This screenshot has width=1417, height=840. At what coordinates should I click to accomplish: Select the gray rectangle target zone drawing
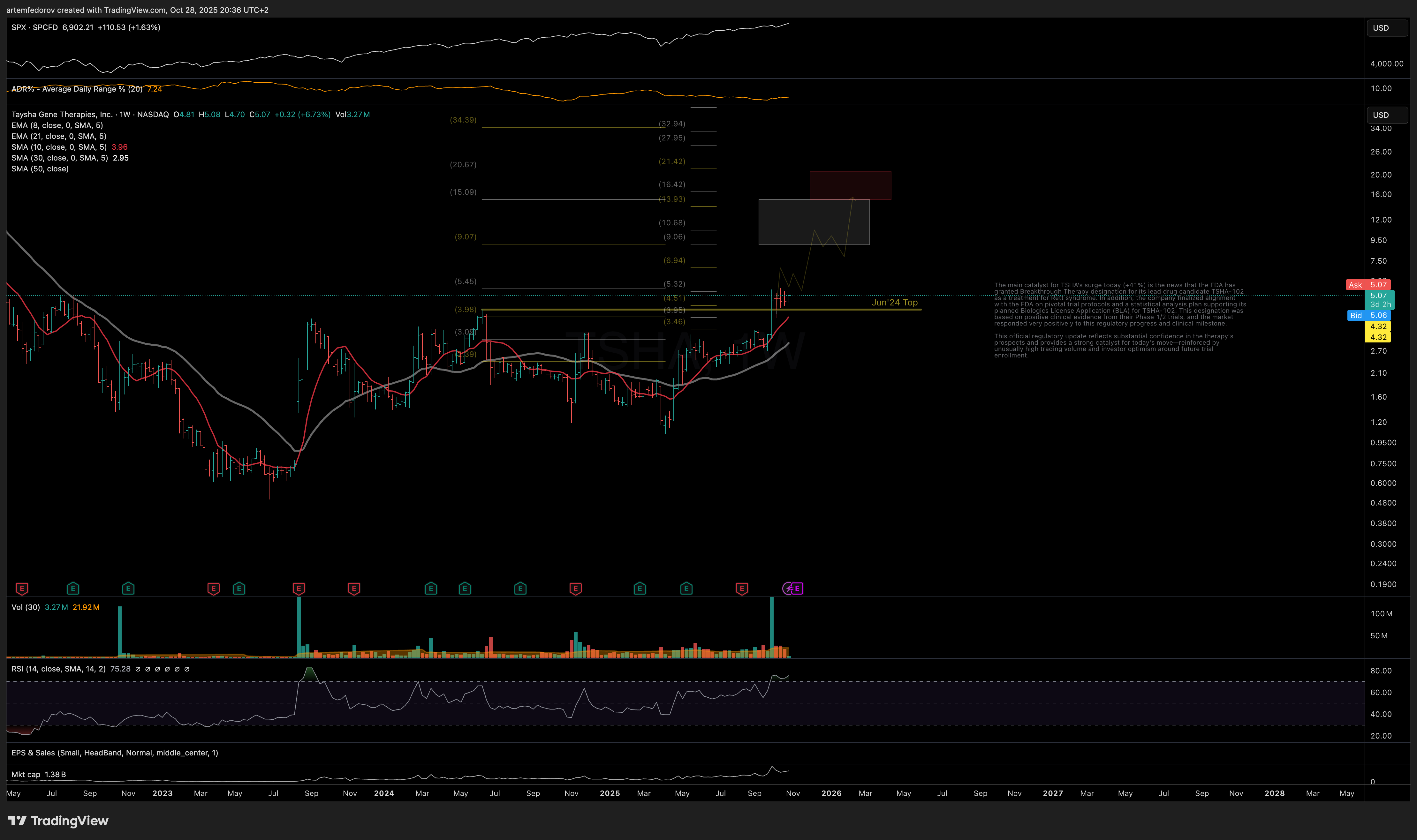pyautogui.click(x=814, y=222)
